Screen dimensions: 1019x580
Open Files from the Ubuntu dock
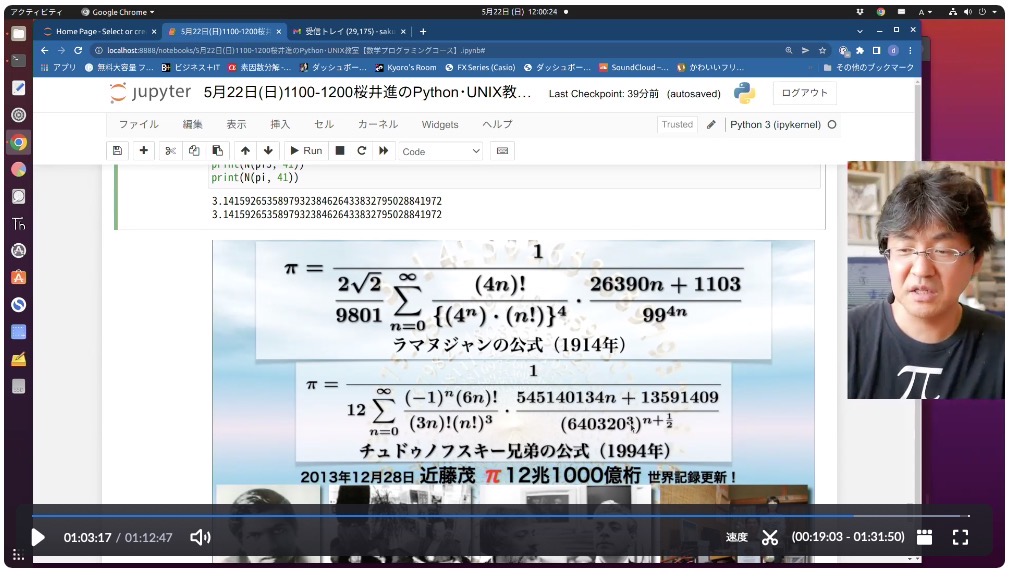point(19,33)
